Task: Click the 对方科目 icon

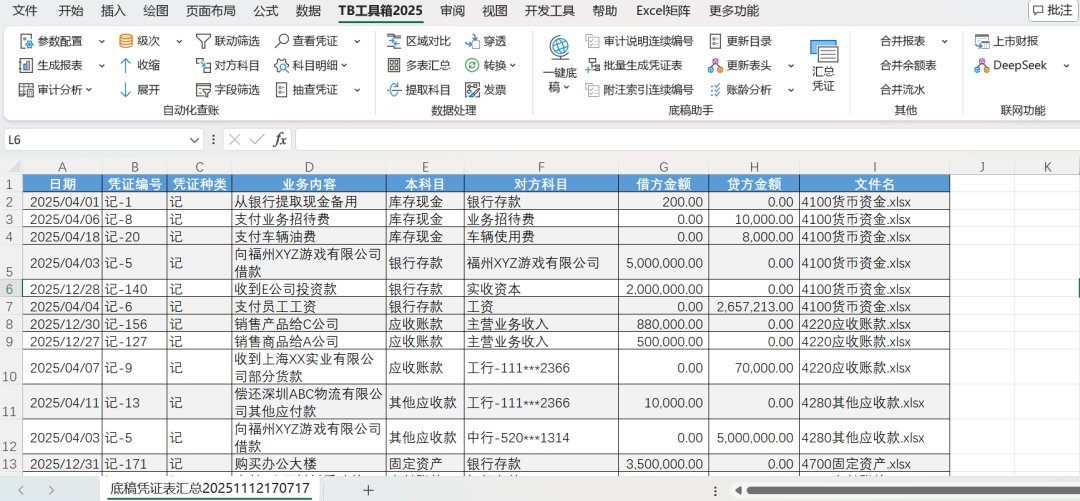Action: 203,65
